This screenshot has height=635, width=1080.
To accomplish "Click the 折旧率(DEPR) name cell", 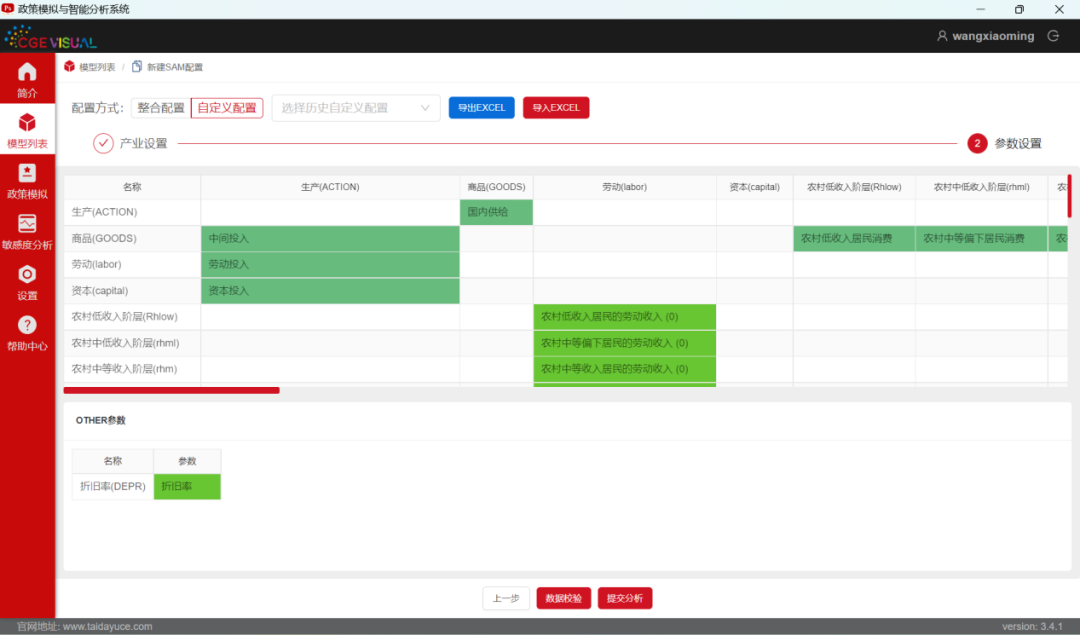I will [x=113, y=486].
